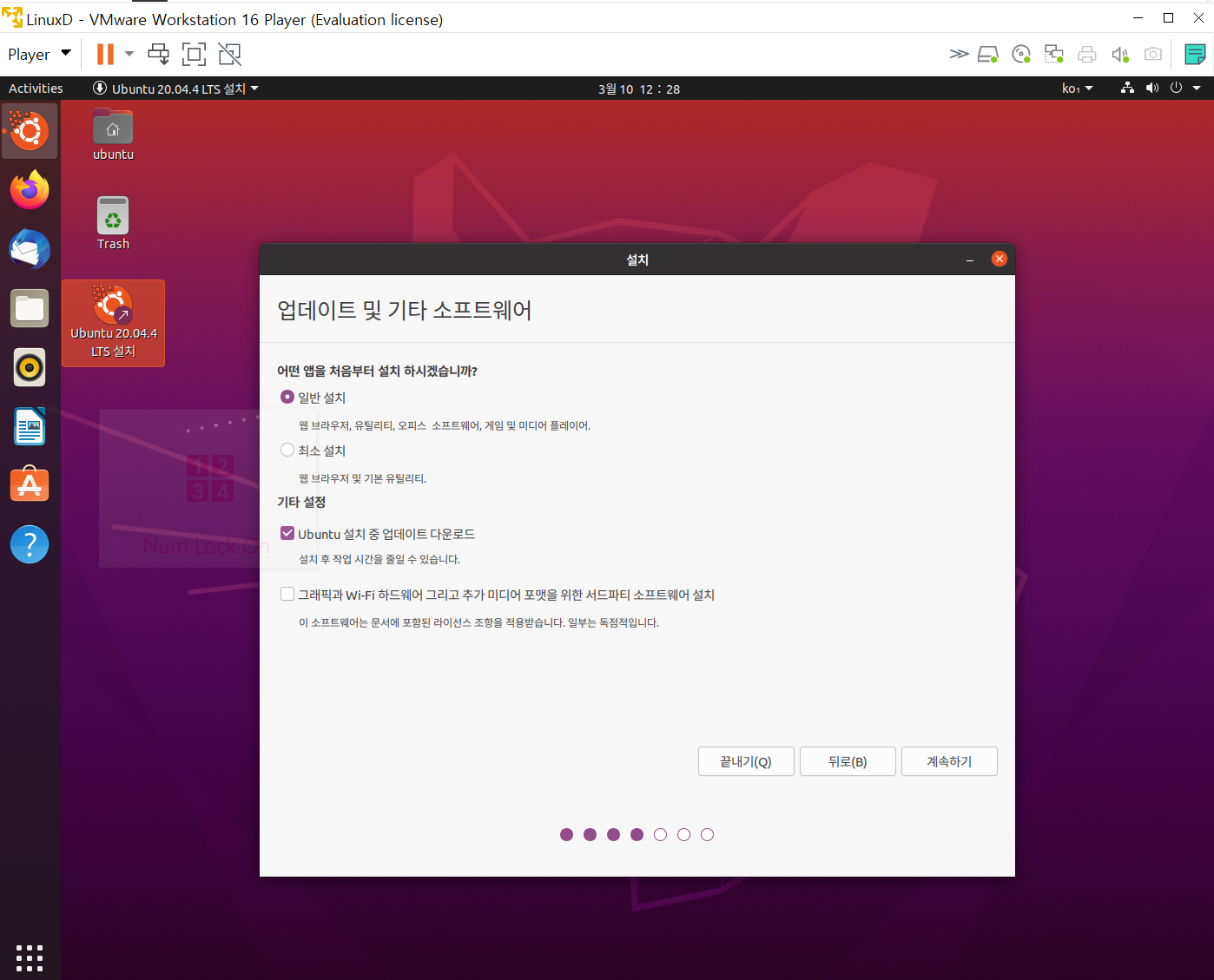
Task: Select the 일반 설치 radio button
Action: [287, 397]
